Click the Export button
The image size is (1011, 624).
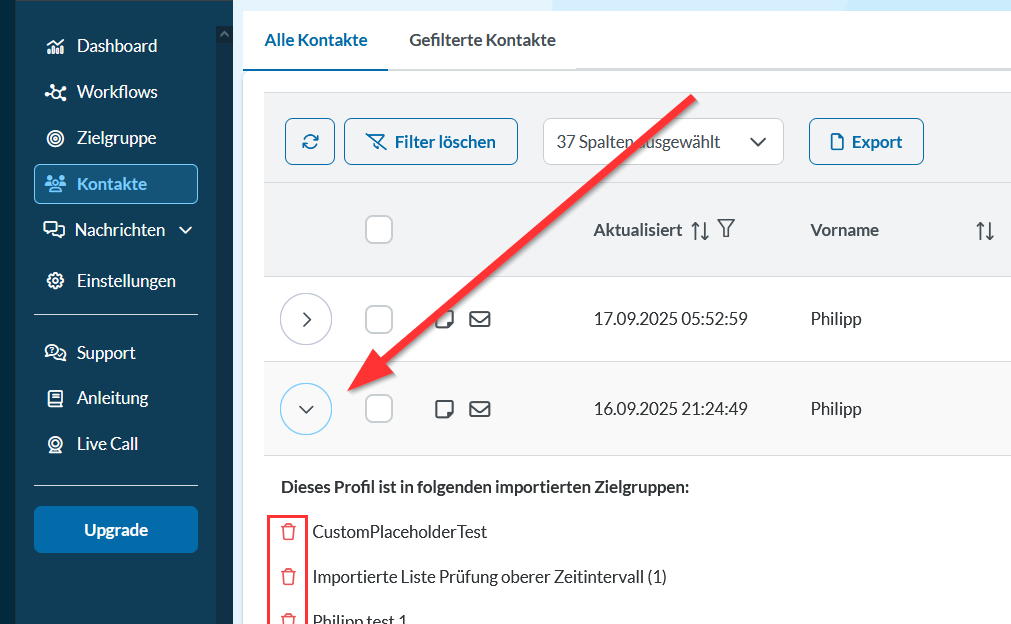pos(865,142)
